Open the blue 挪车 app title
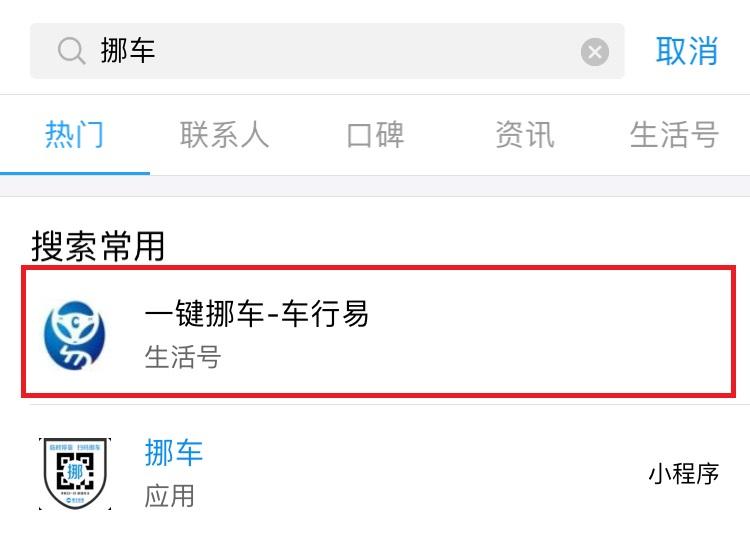This screenshot has width=750, height=538. (x=174, y=453)
